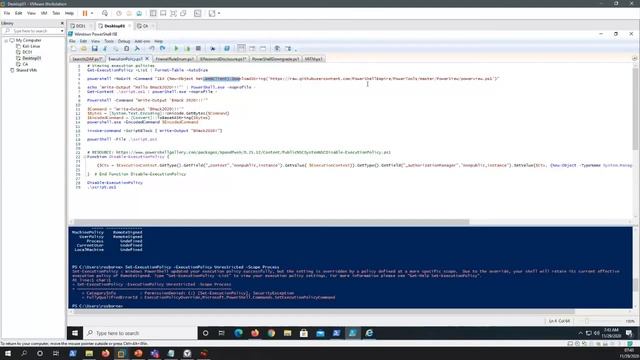Redo the edit in ISE toolbar
Image resolution: width=640 pixels, height=360 pixels.
[162, 49]
